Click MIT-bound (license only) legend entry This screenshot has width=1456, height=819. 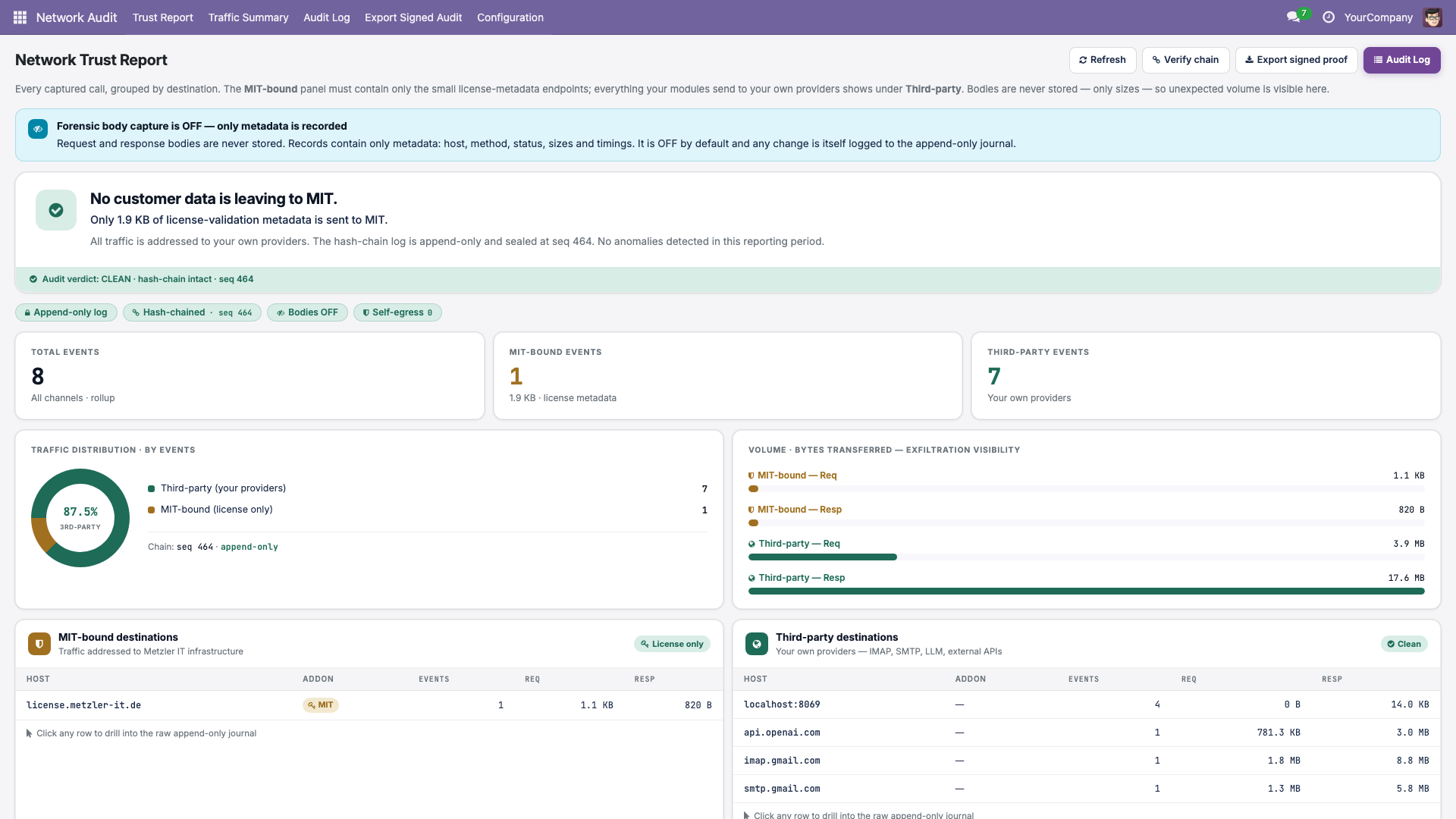click(x=428, y=510)
